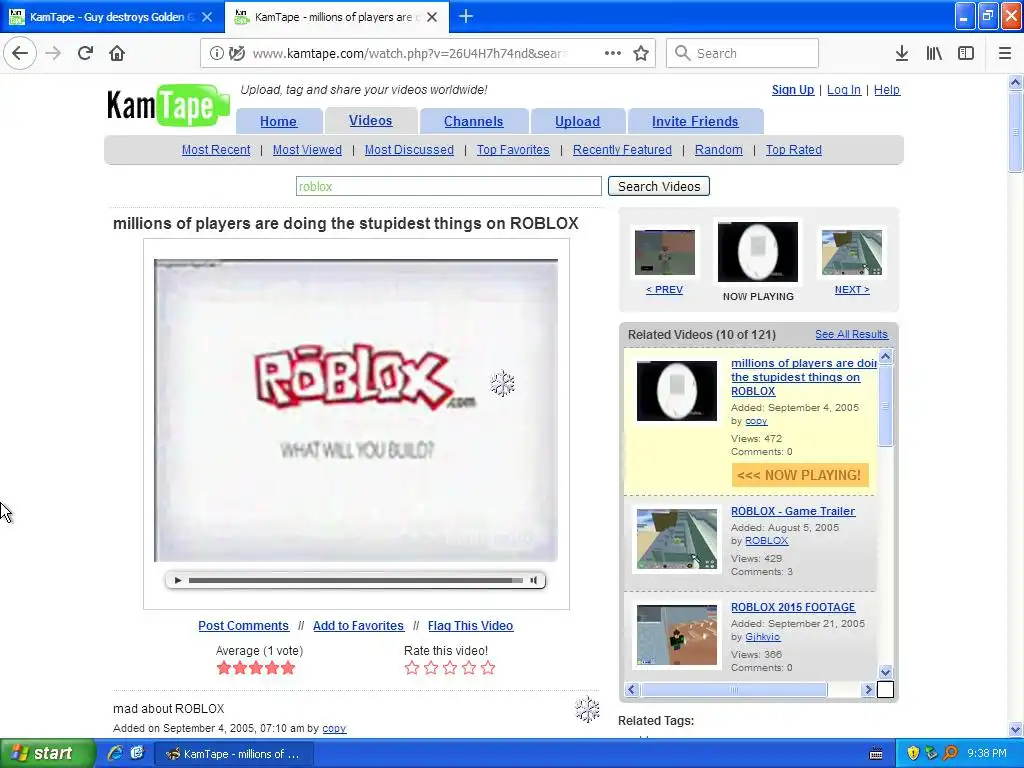Focus the video search field containing 'roblox'

click(x=448, y=186)
